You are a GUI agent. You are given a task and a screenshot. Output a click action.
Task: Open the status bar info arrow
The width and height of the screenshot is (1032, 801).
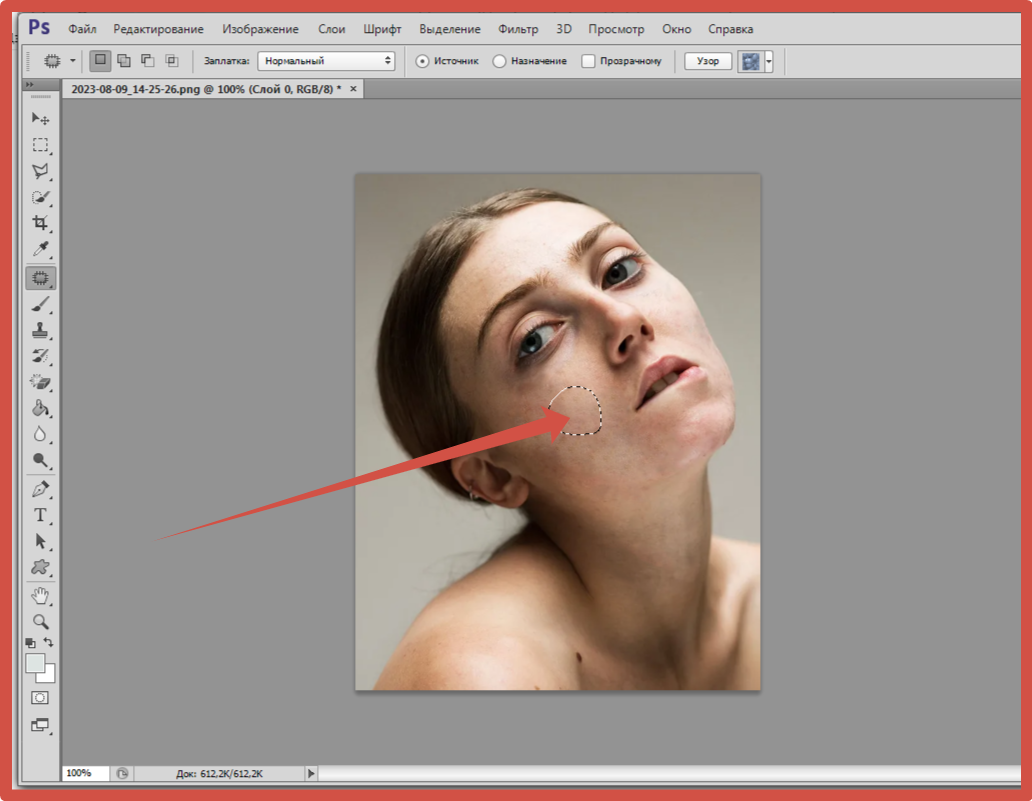click(311, 773)
